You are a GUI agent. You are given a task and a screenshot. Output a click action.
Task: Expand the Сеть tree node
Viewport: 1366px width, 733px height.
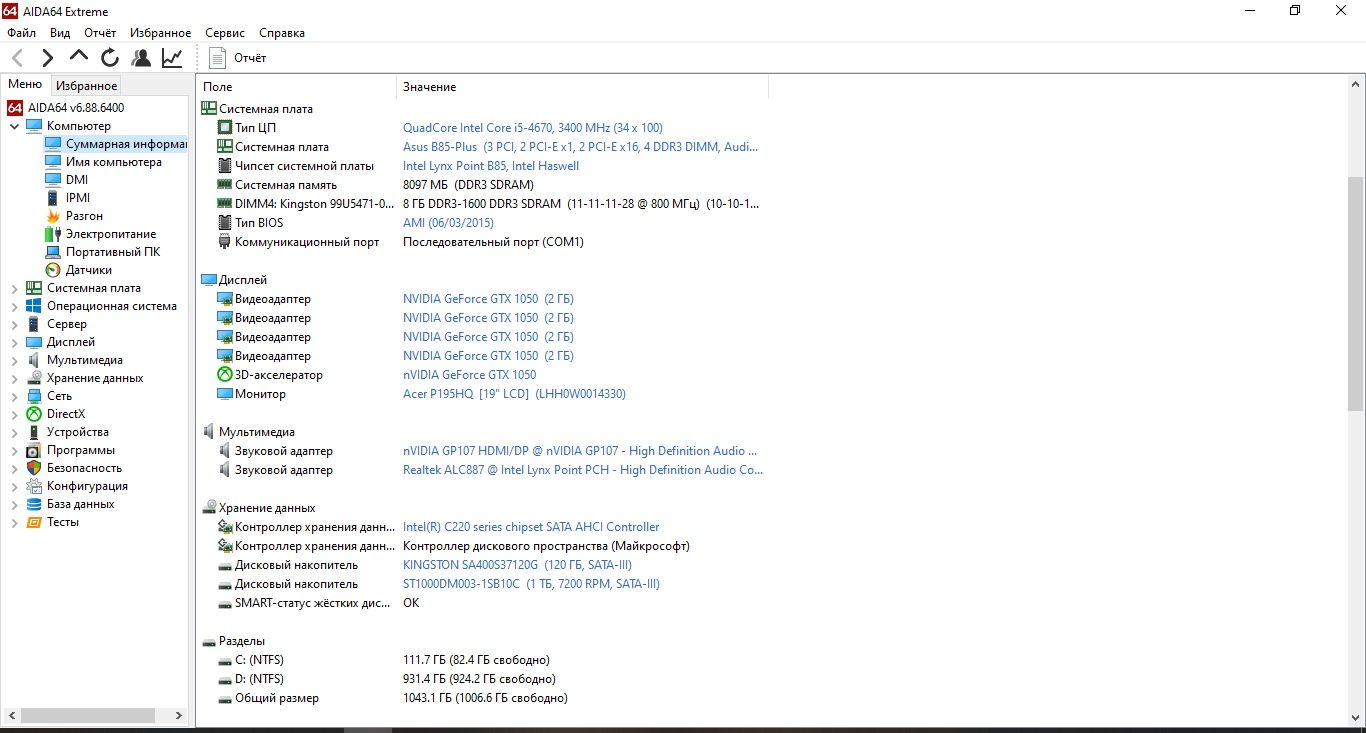pyautogui.click(x=14, y=396)
